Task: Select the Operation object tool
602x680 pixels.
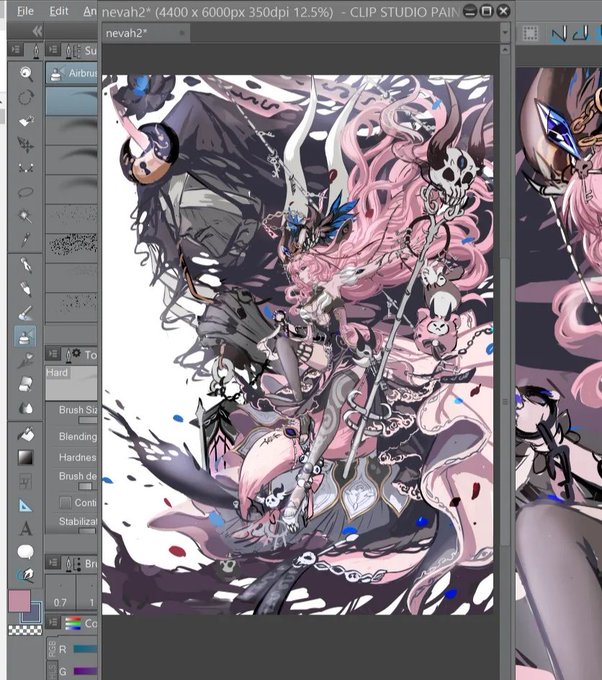Action: point(26,121)
